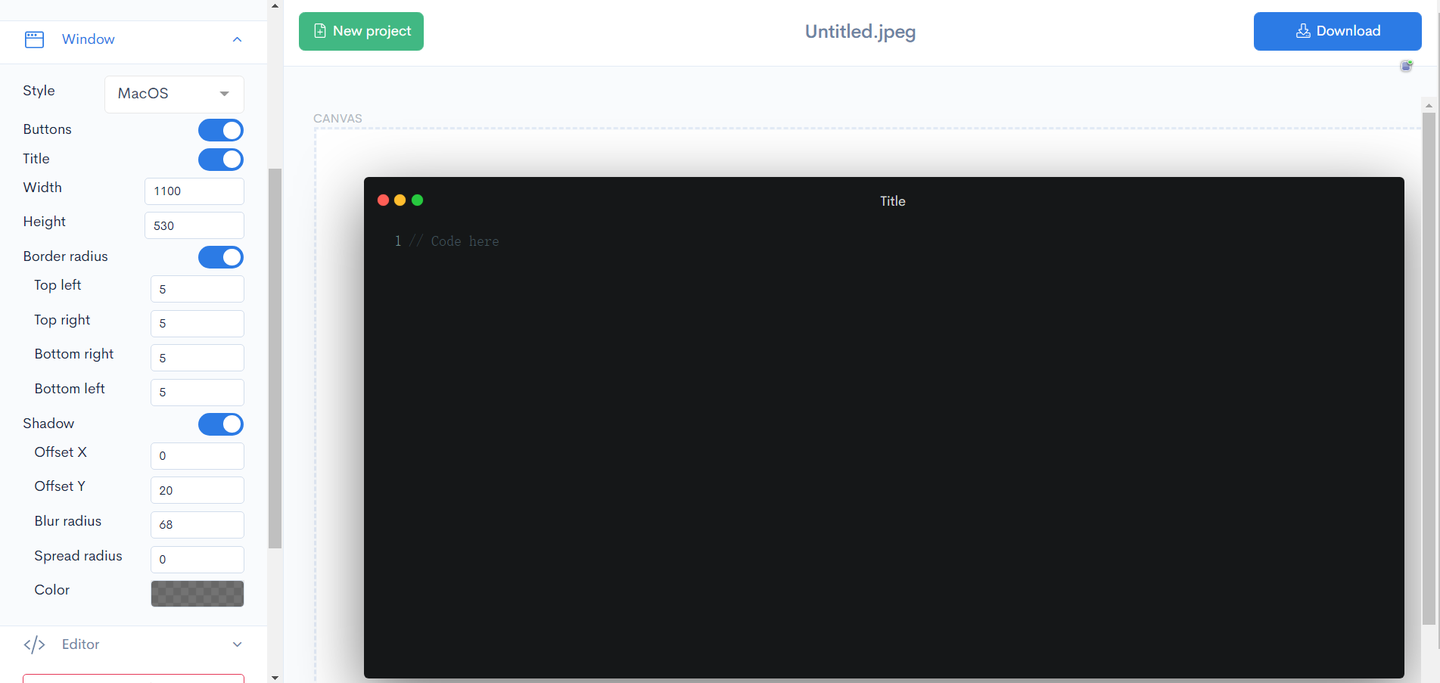Click the extension icon above the canvas
Image resolution: width=1440 pixels, height=683 pixels.
[1406, 66]
